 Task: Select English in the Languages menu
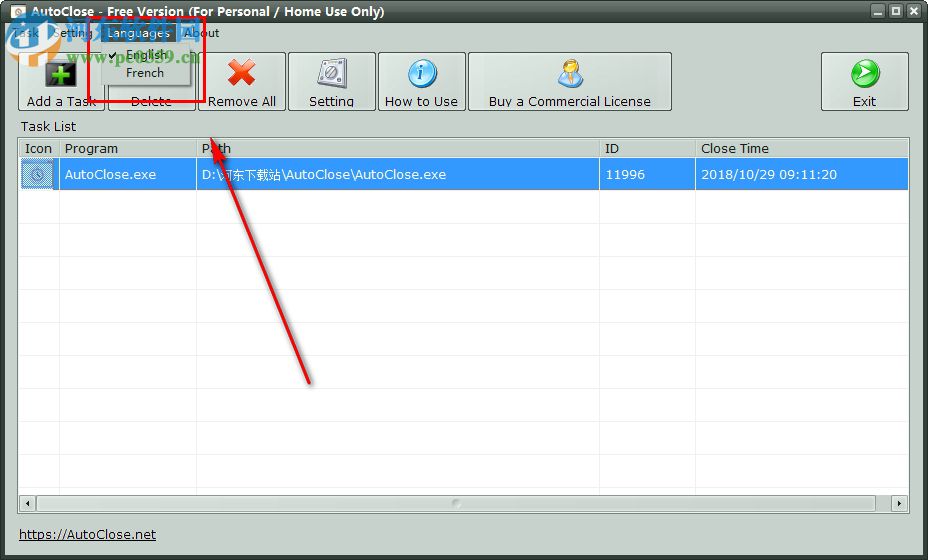[146, 54]
